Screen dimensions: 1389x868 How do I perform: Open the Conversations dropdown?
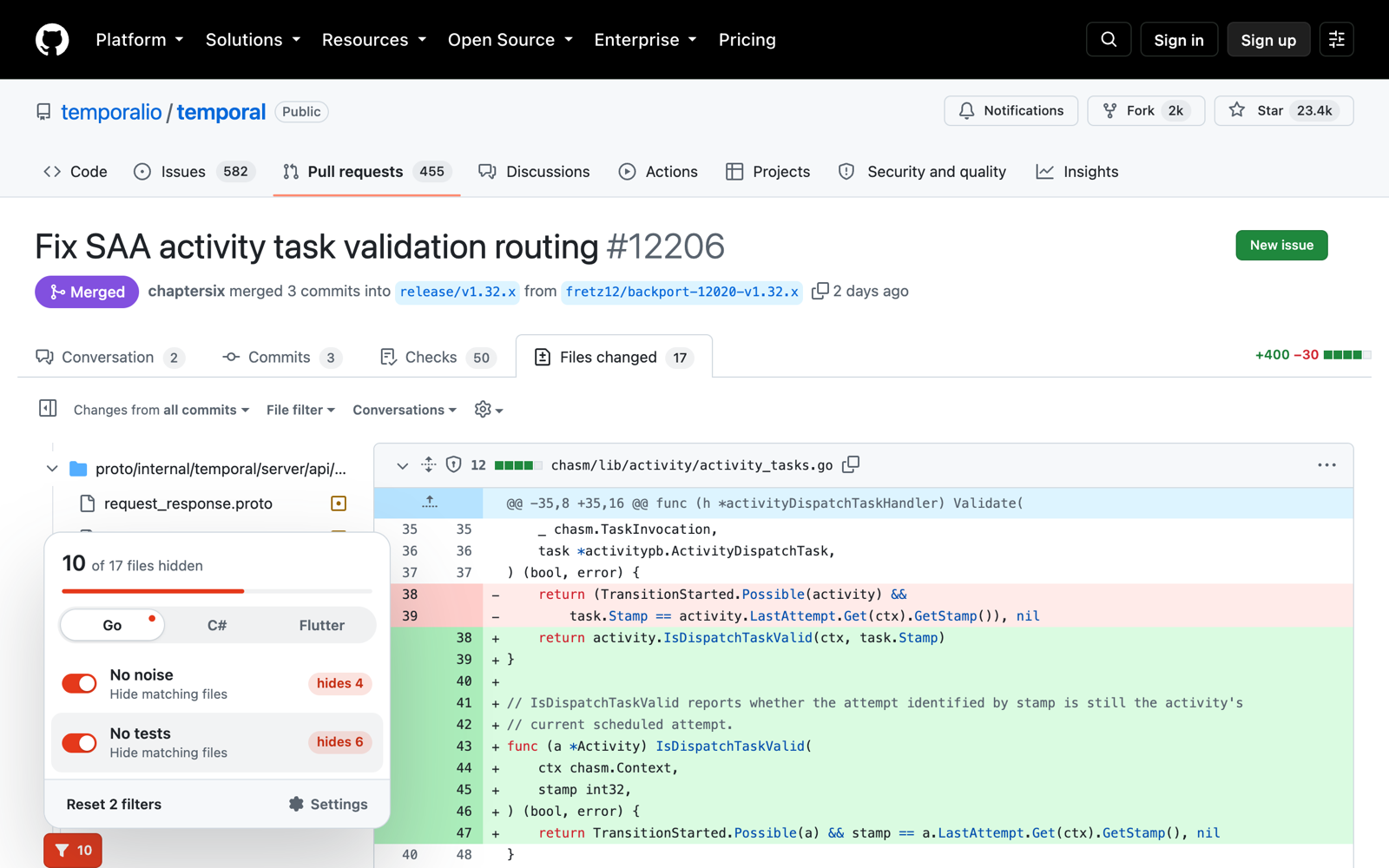[405, 410]
